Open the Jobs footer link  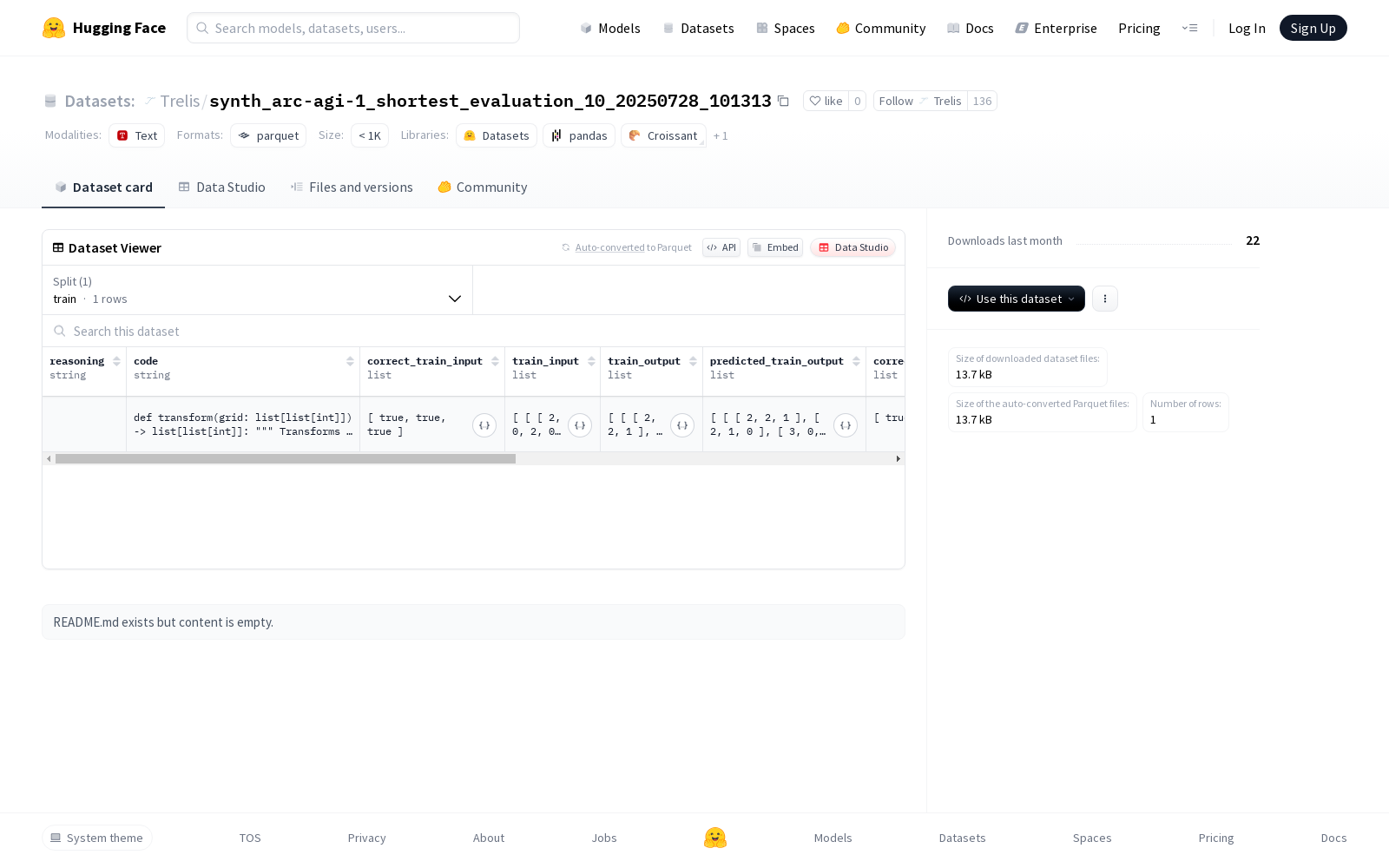click(x=604, y=838)
